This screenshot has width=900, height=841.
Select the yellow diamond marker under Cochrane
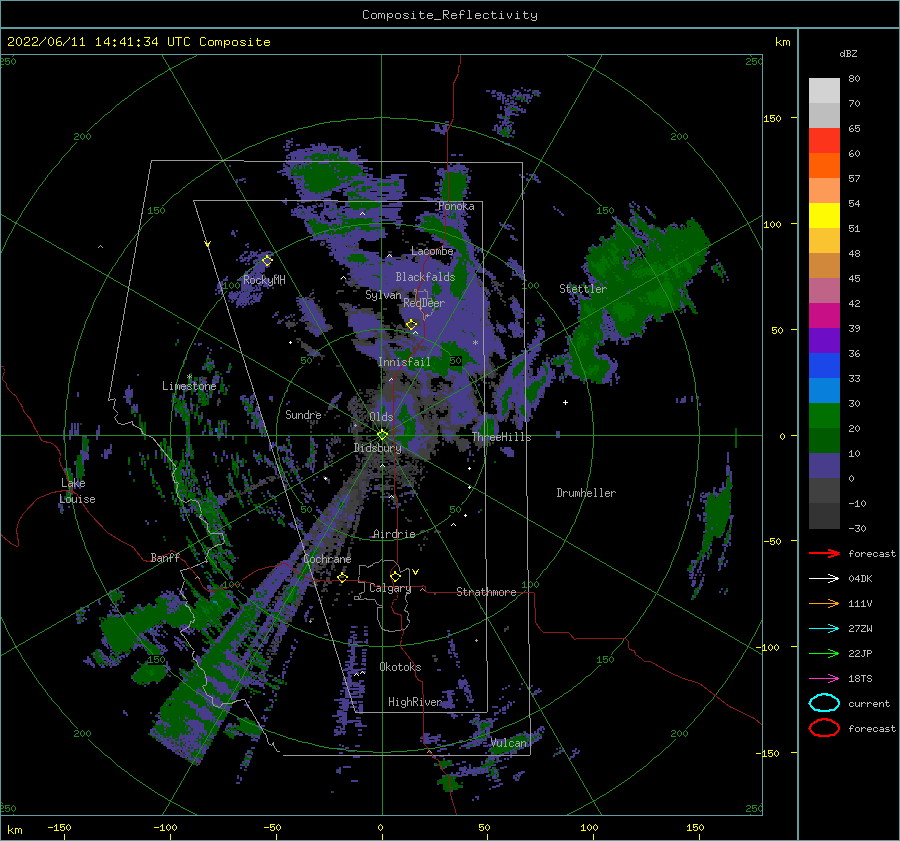pos(342,577)
